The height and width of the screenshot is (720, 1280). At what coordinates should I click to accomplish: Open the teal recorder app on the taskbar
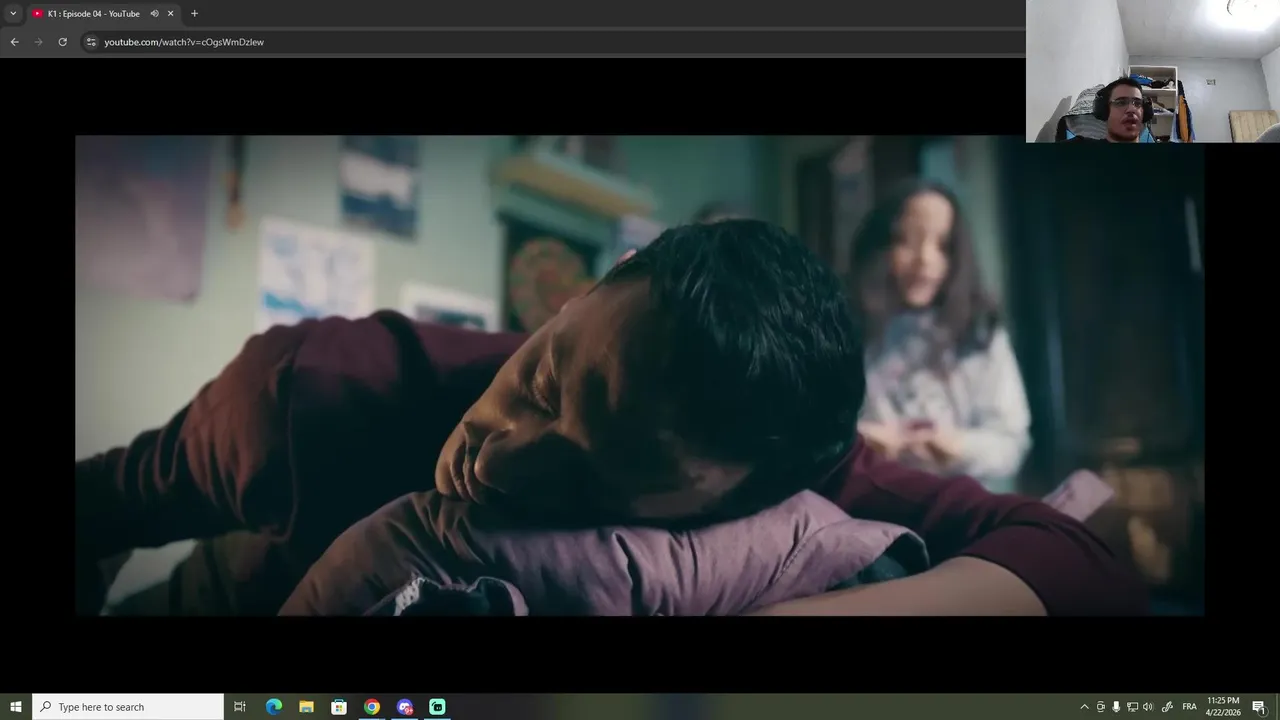pos(437,707)
